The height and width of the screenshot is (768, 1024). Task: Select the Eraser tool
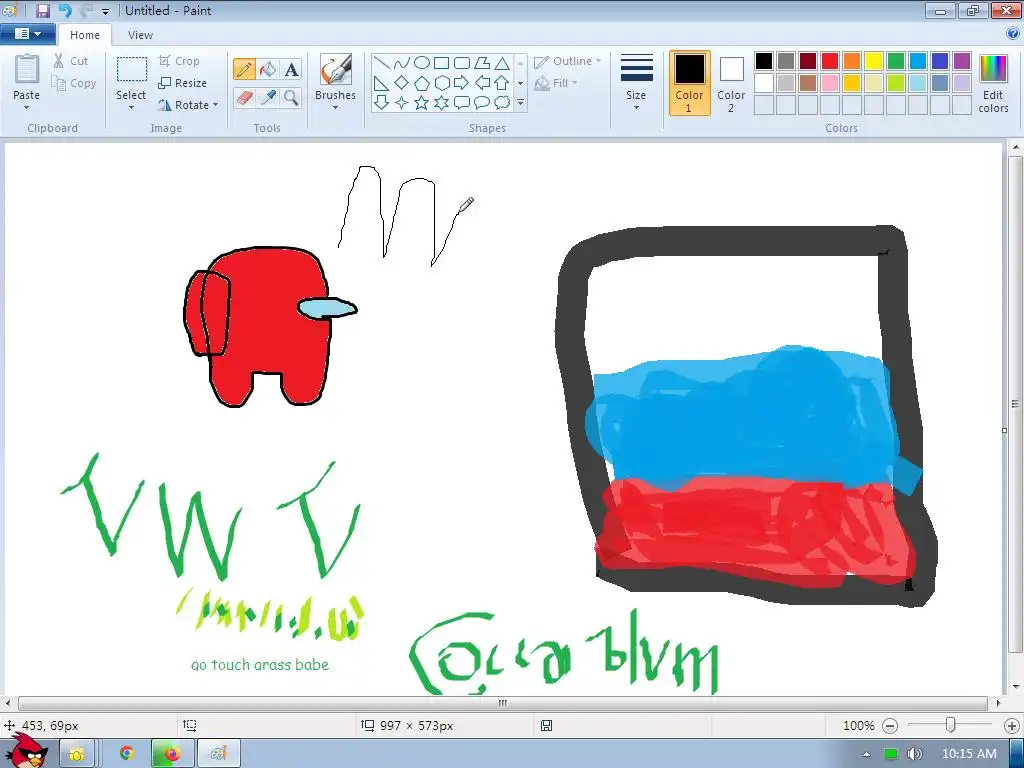point(244,98)
